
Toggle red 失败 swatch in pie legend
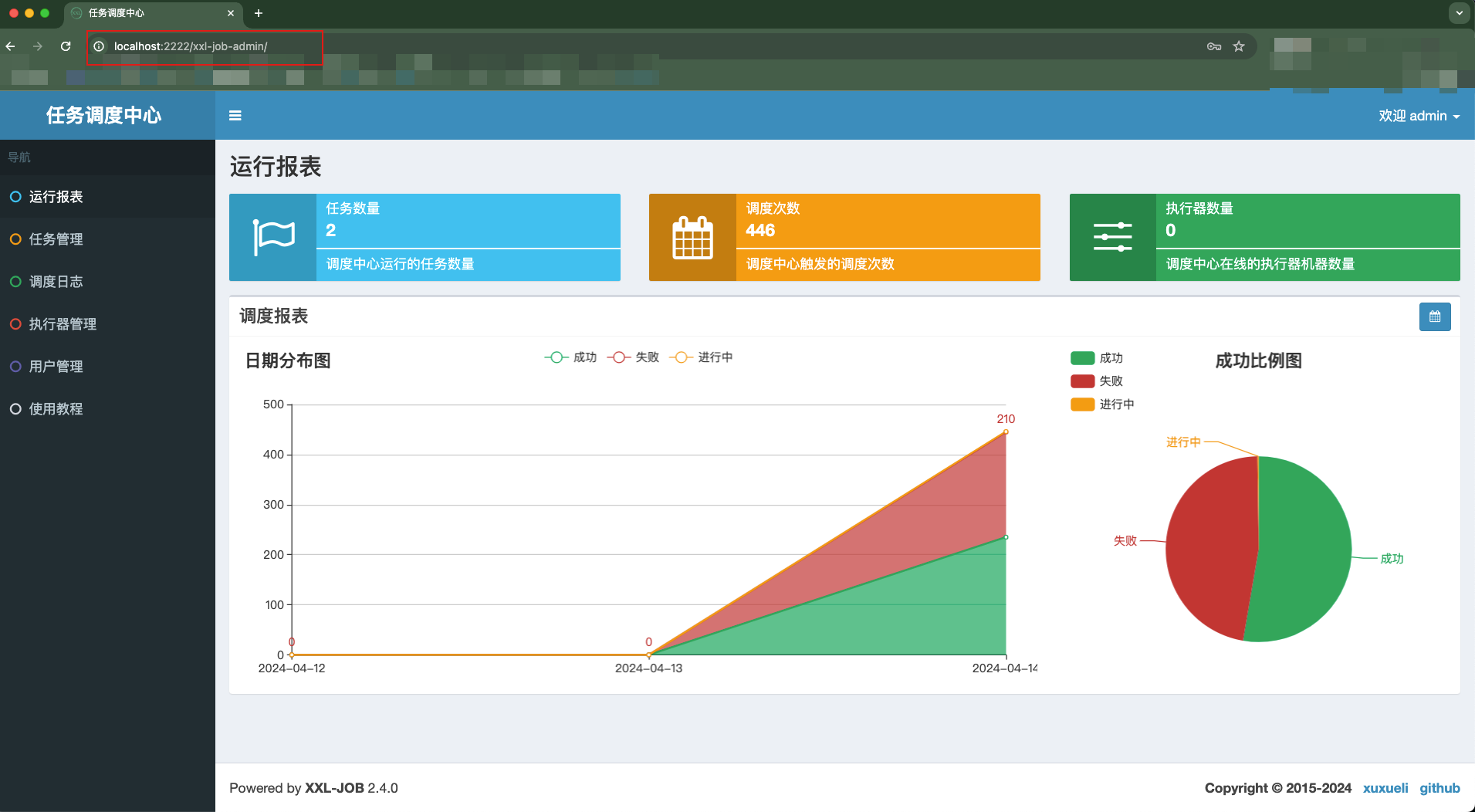(1082, 381)
